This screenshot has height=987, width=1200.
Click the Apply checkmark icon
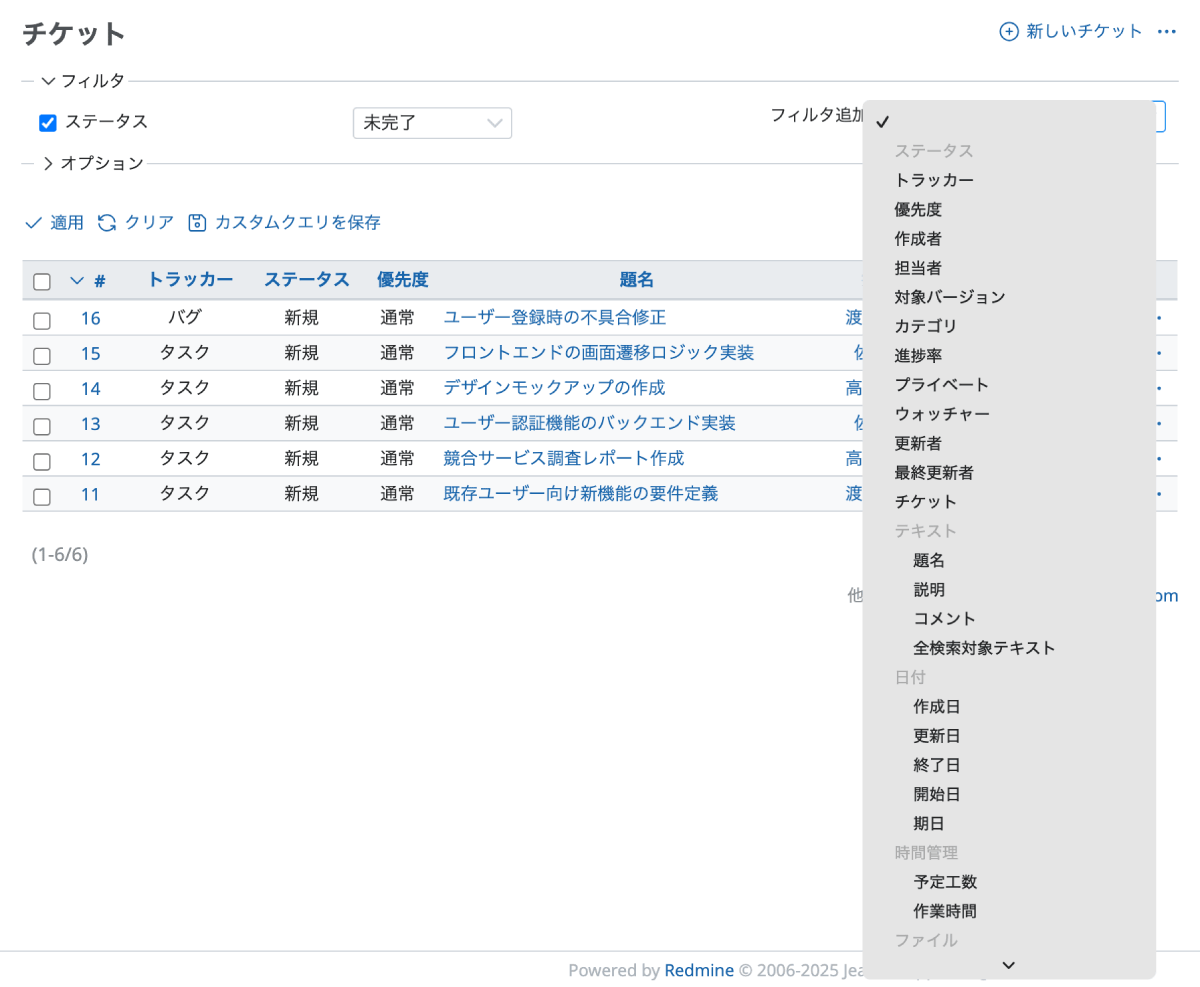(x=34, y=223)
